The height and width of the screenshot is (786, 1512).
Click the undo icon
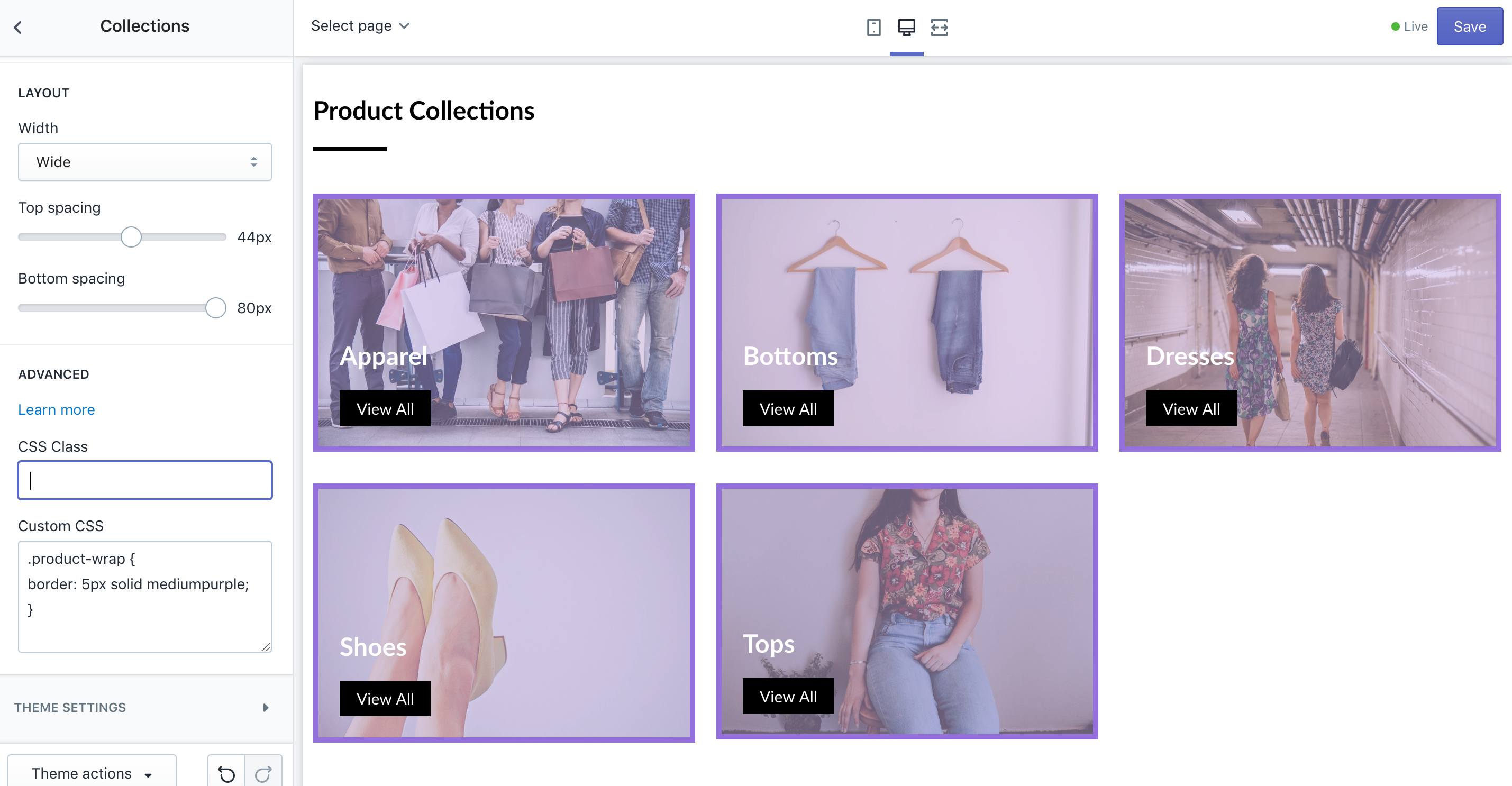coord(226,774)
